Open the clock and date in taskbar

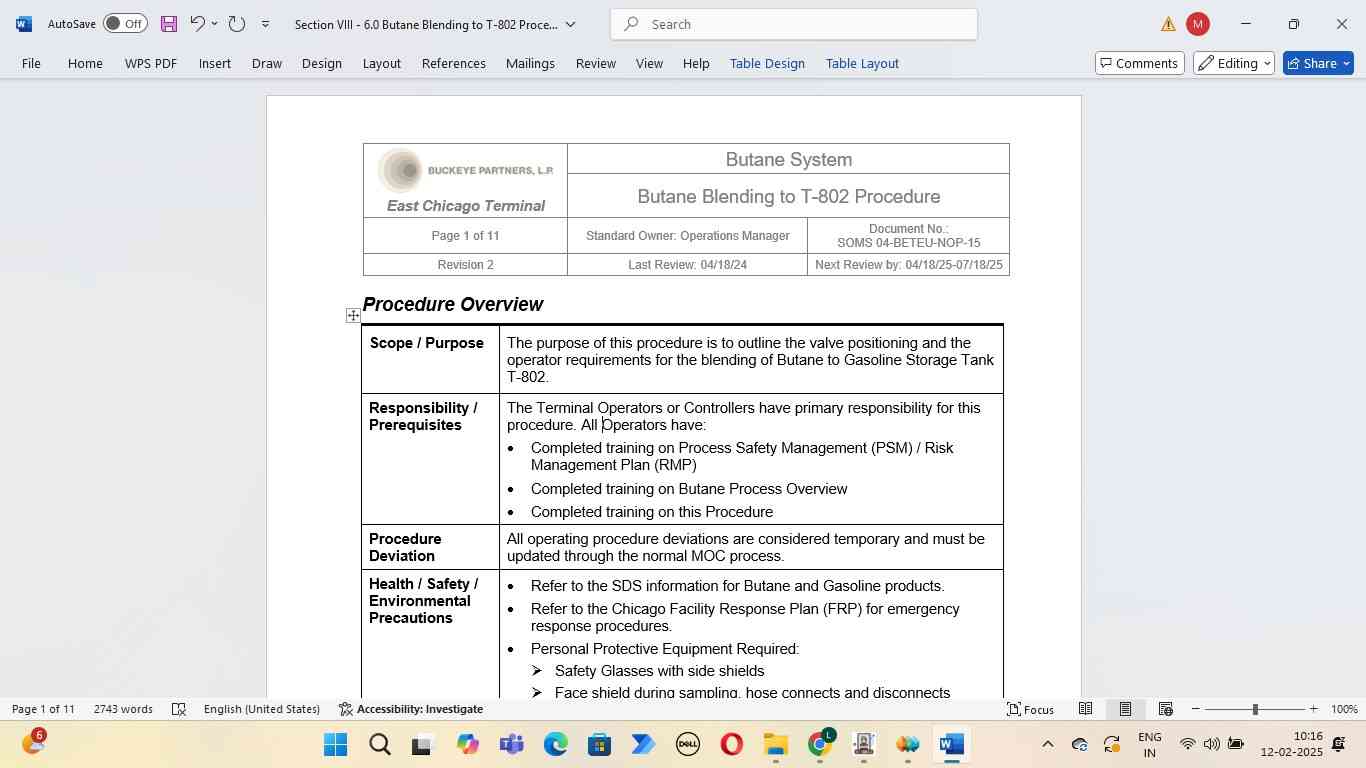click(1292, 744)
